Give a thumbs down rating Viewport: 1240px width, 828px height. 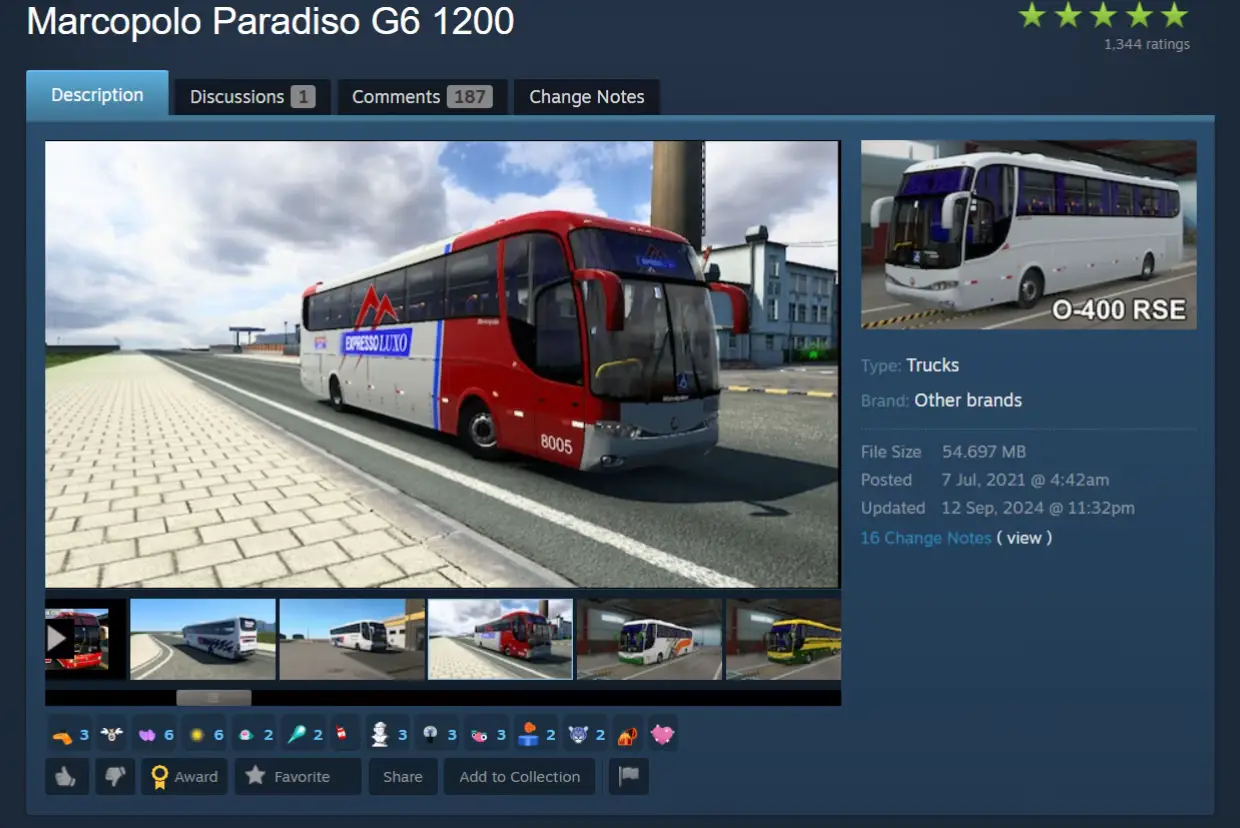(115, 777)
